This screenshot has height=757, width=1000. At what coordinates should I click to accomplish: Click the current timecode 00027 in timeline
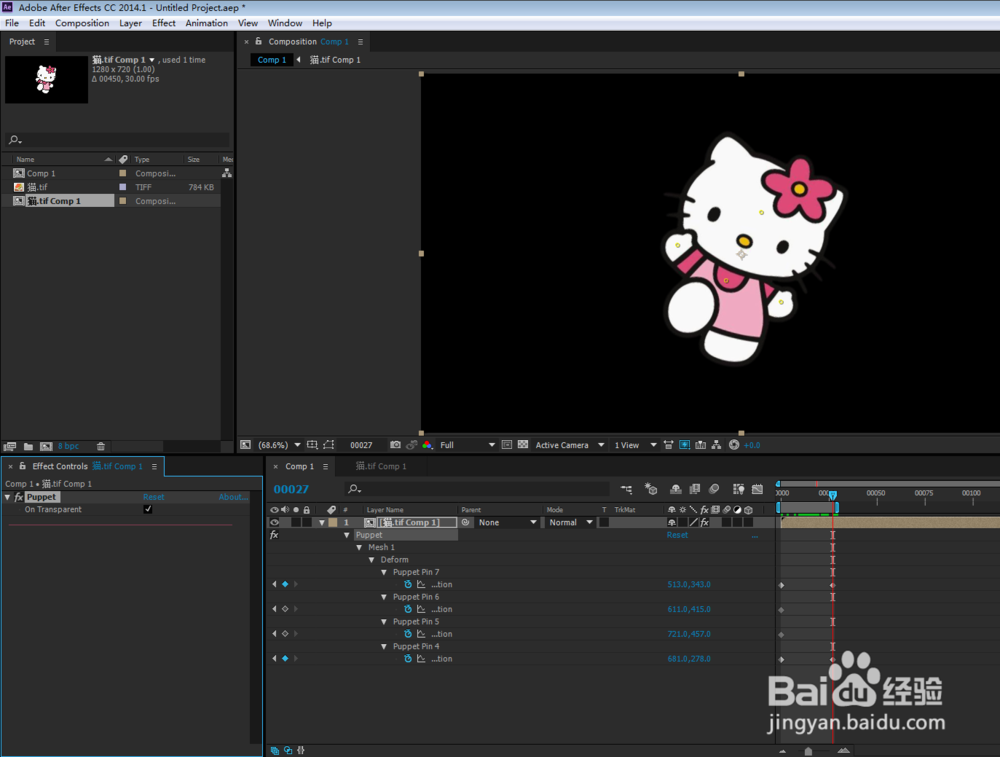tap(291, 489)
